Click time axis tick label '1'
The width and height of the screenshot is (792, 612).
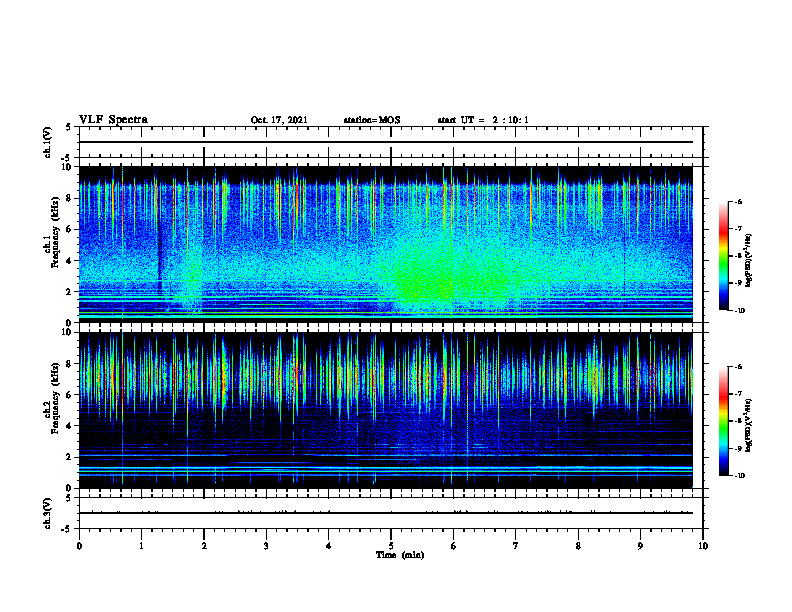(141, 546)
